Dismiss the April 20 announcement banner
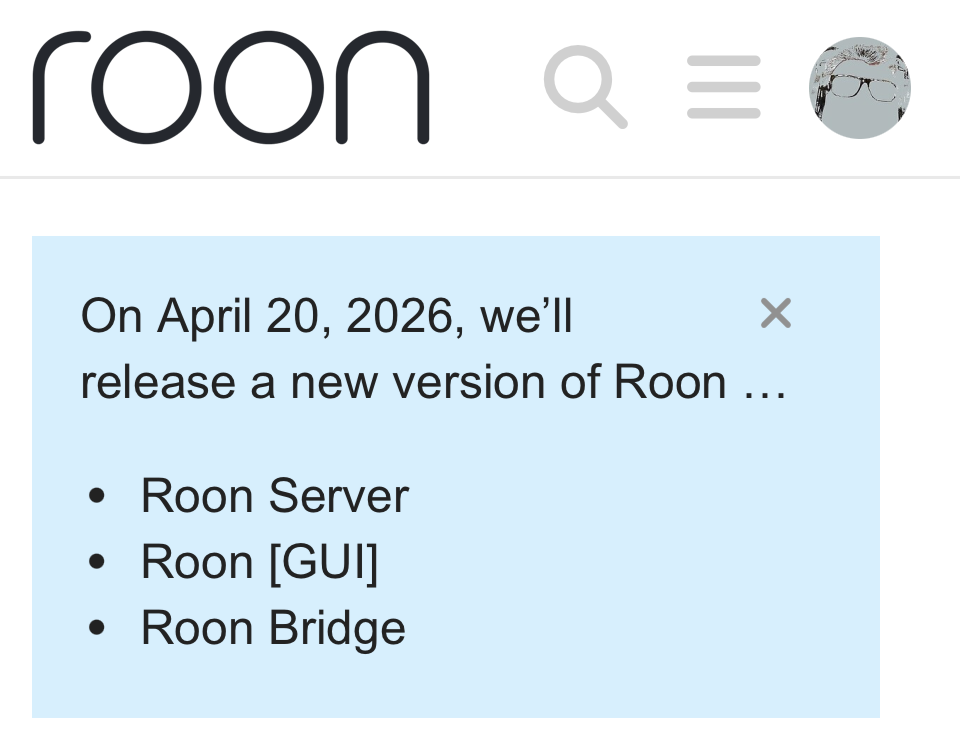 pyautogui.click(x=776, y=313)
